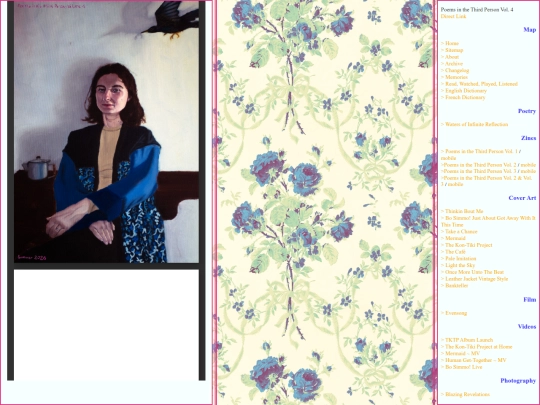Click the Film section heading
This screenshot has width=540, height=405.
pyautogui.click(x=530, y=300)
